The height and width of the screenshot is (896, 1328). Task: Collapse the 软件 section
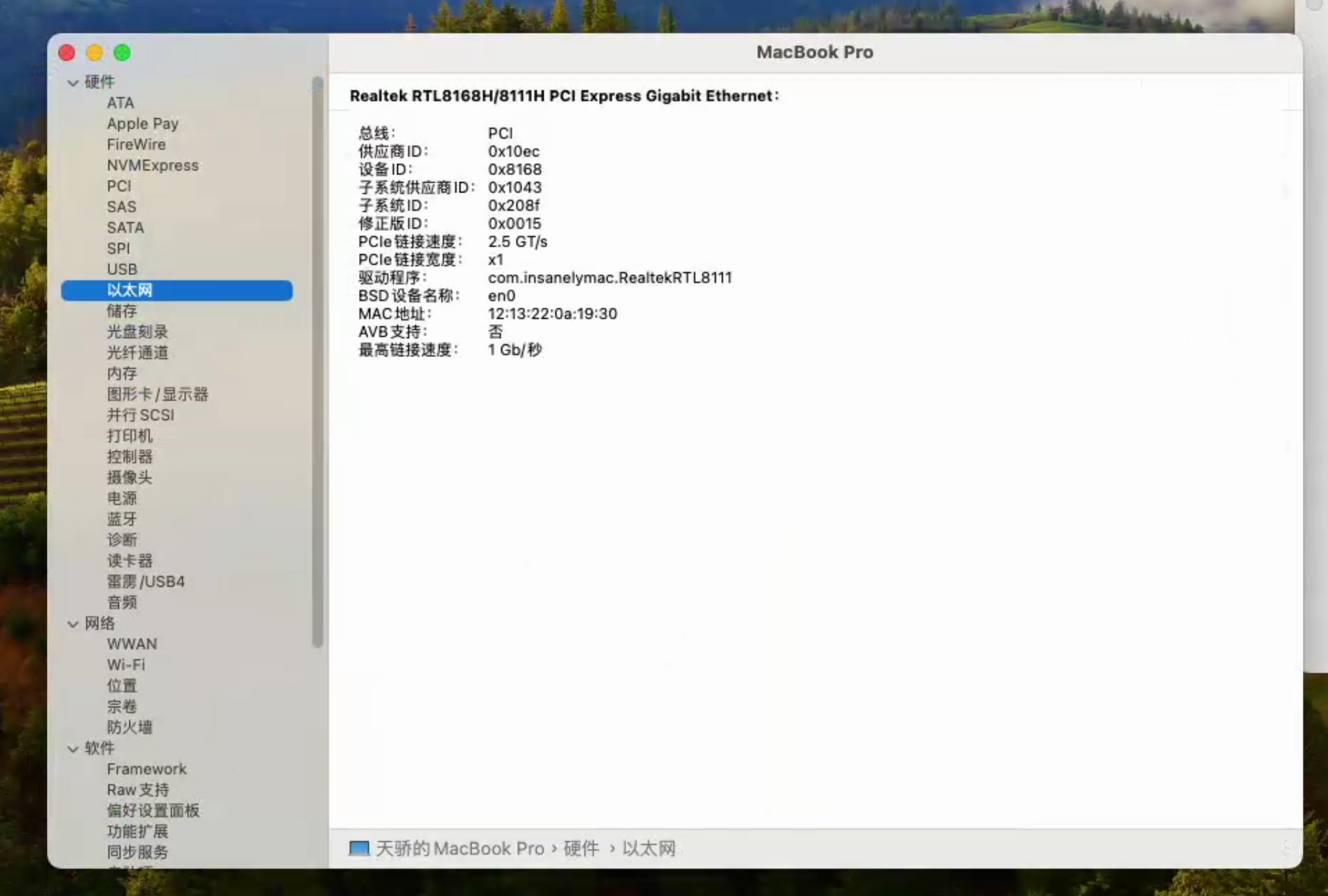(73, 748)
